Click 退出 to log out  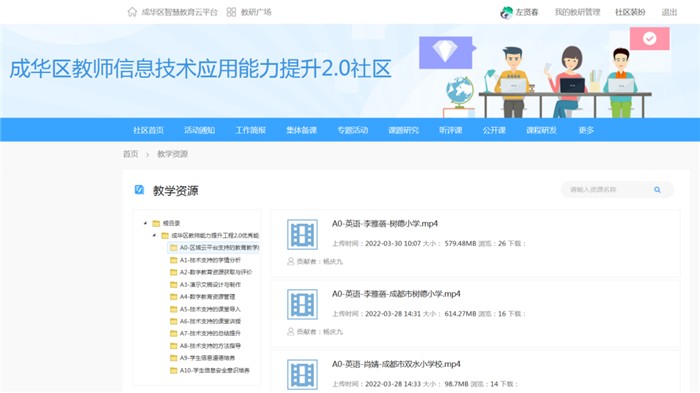[669, 12]
